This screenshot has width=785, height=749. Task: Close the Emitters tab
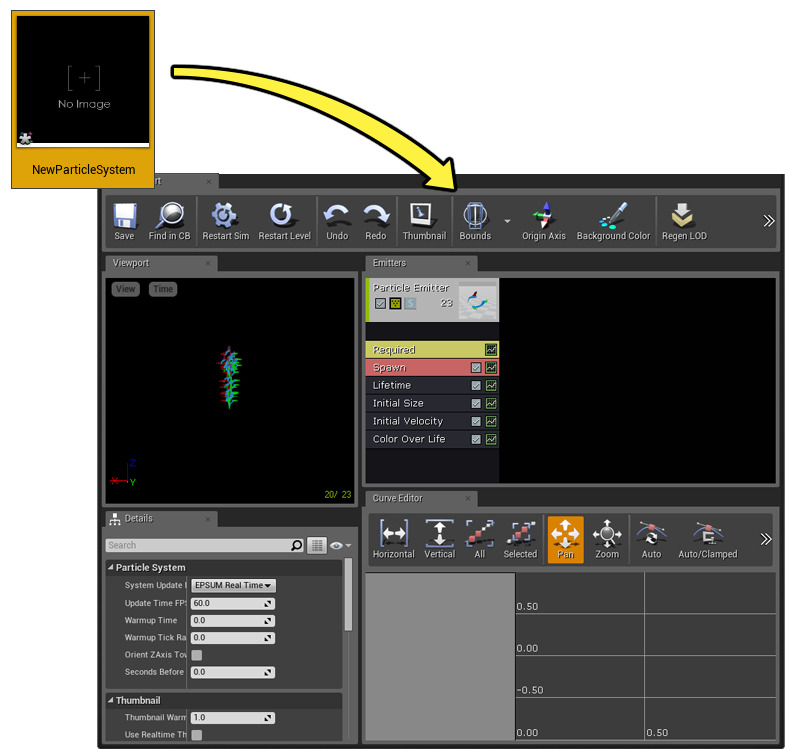click(468, 263)
